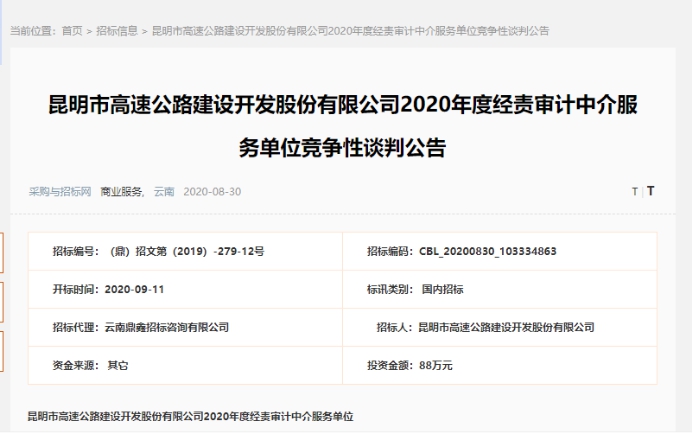This screenshot has height=434, width=693.
Task: Click the 资金来源 value 其它
Action: [117, 365]
